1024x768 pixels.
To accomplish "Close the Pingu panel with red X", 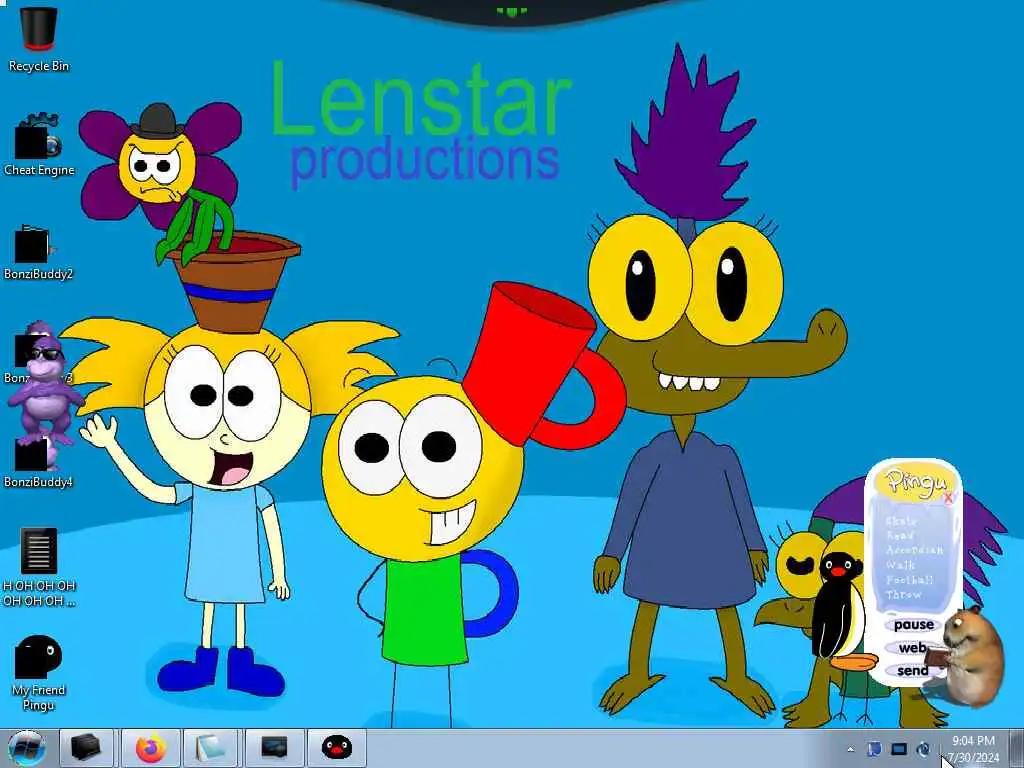I will pyautogui.click(x=949, y=498).
